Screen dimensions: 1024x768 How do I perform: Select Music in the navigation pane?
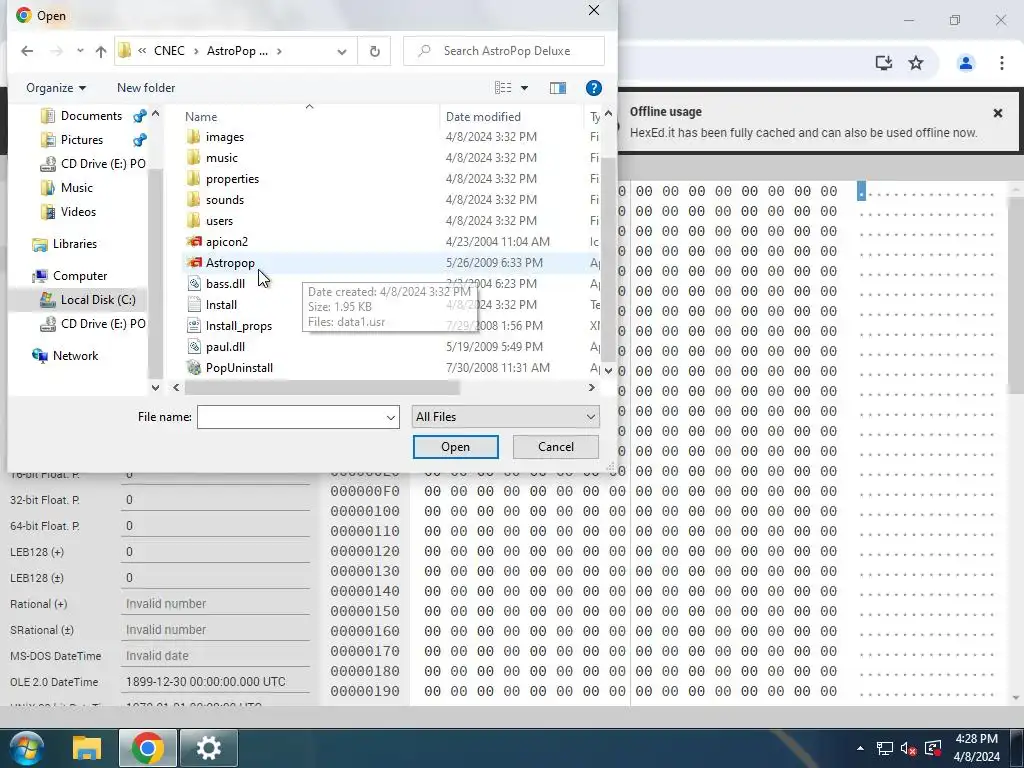click(x=76, y=187)
